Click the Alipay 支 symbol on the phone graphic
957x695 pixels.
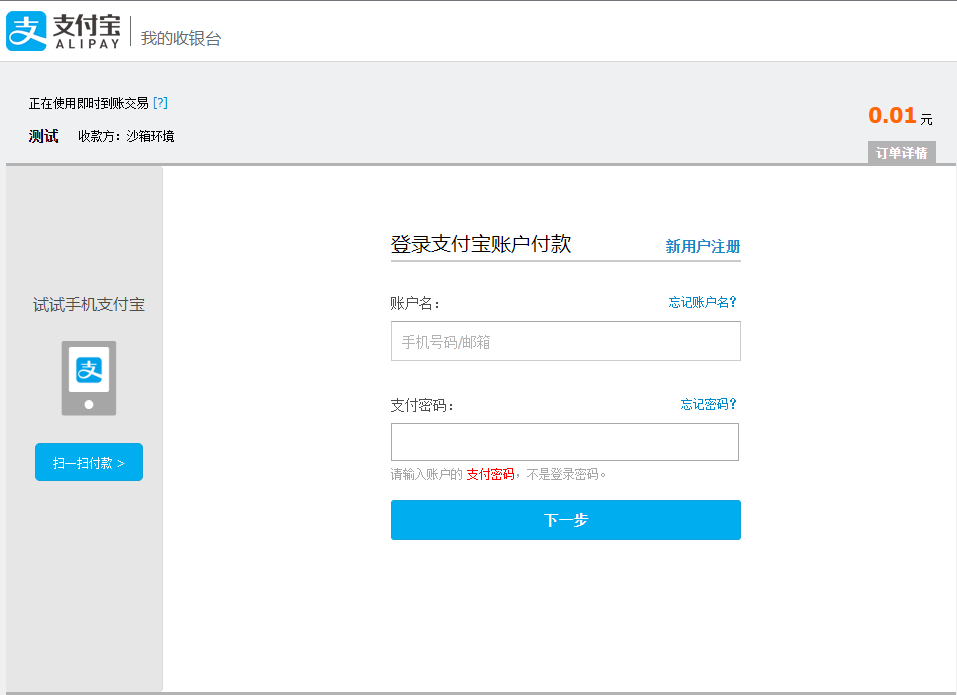click(x=89, y=368)
